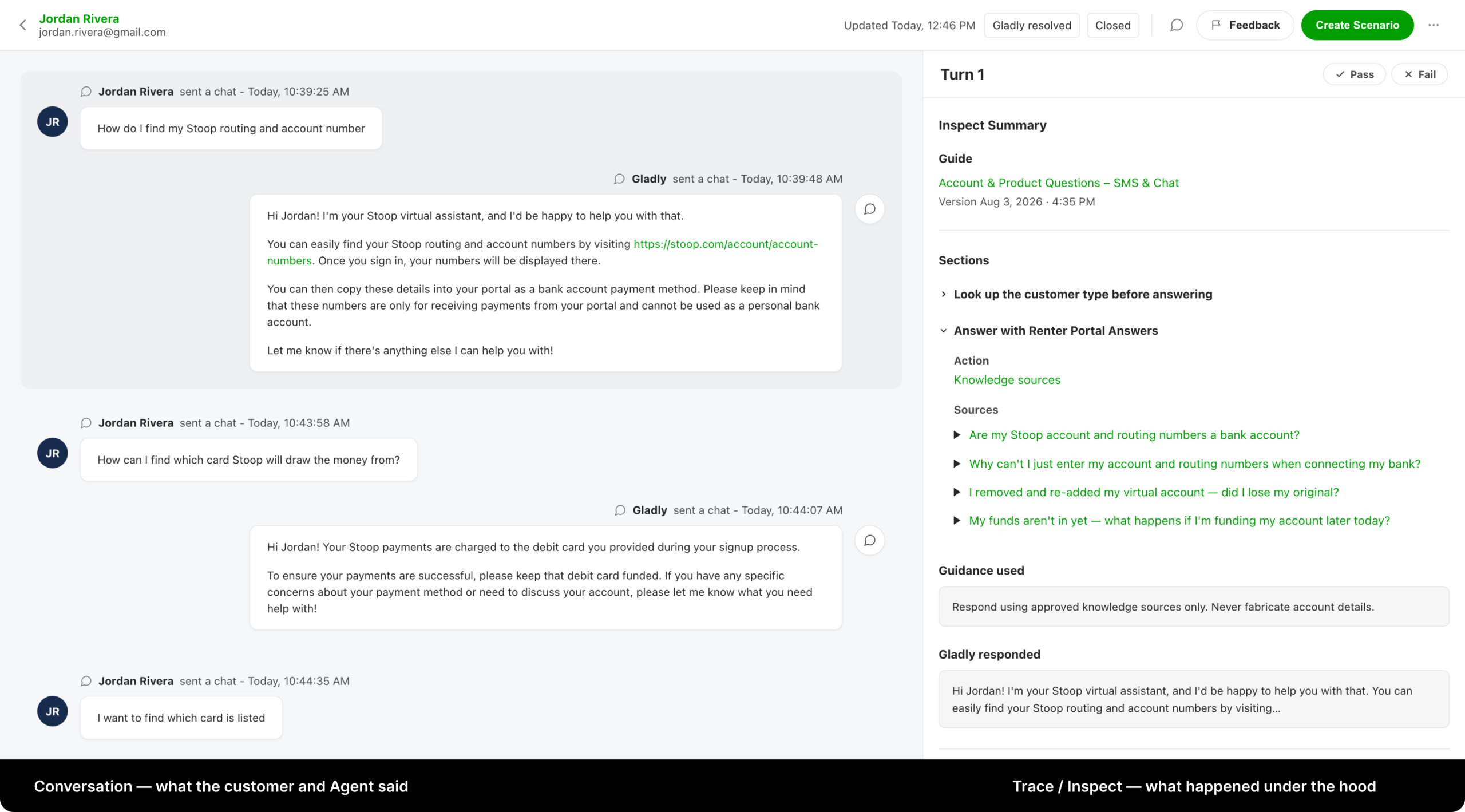
Task: Open the Account & Product Questions guide link
Action: (1058, 183)
